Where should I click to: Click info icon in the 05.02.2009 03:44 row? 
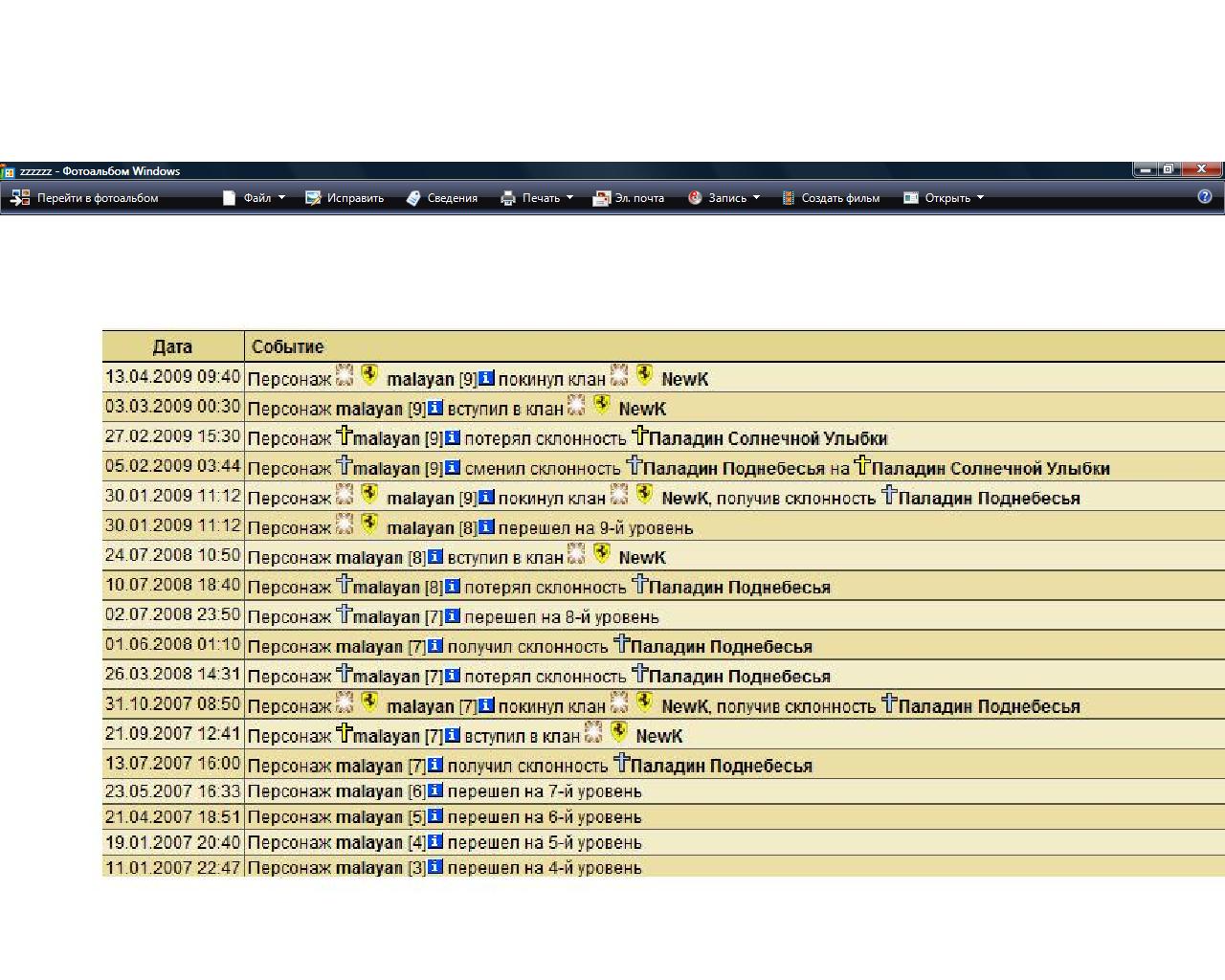[453, 467]
